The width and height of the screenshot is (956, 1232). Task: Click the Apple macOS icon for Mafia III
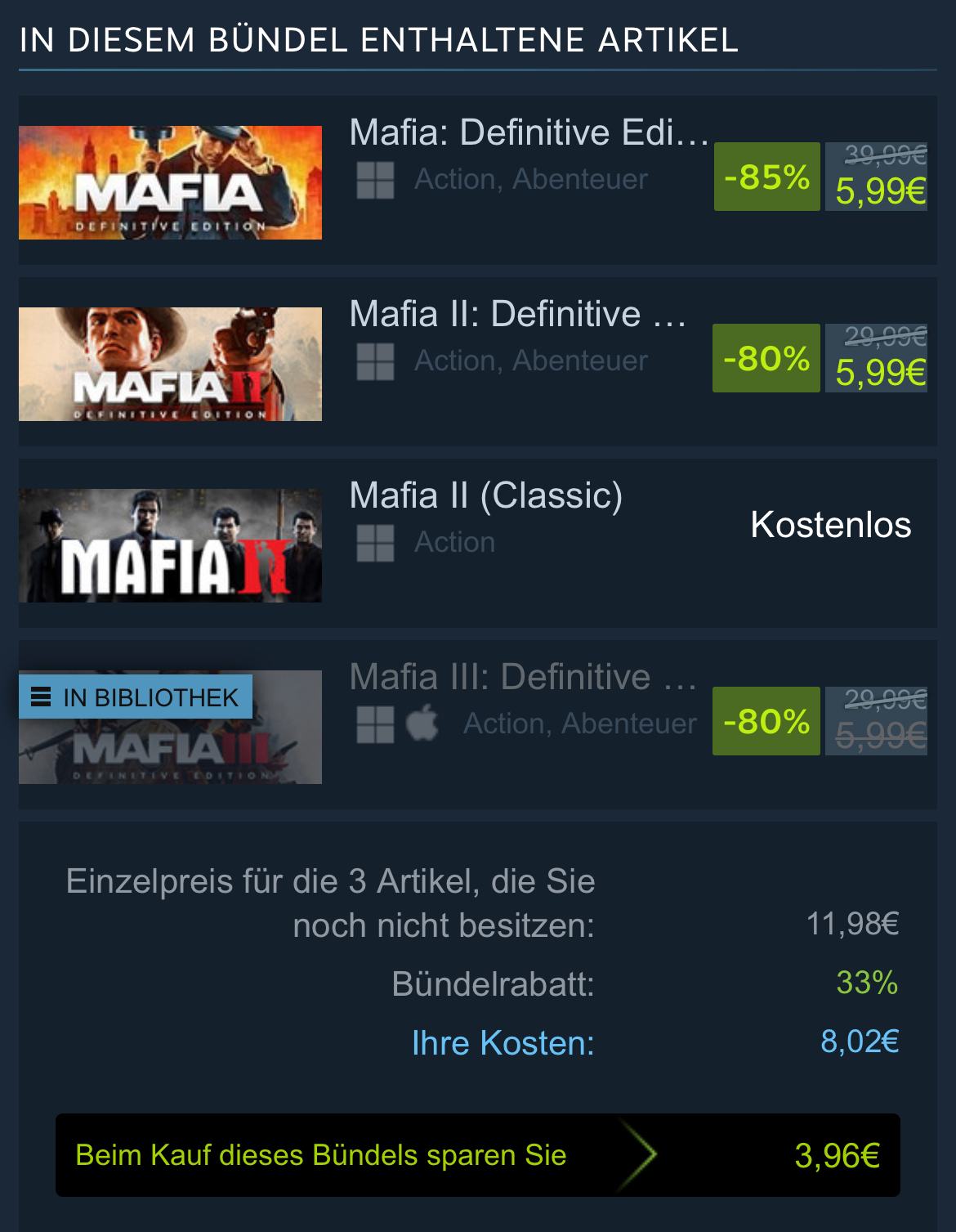coord(422,724)
